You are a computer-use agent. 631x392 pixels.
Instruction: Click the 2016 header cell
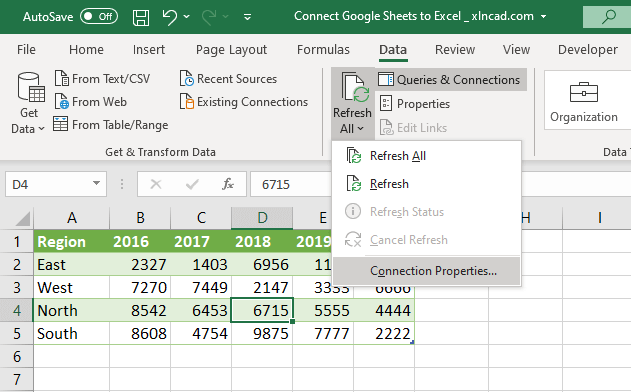(140, 241)
